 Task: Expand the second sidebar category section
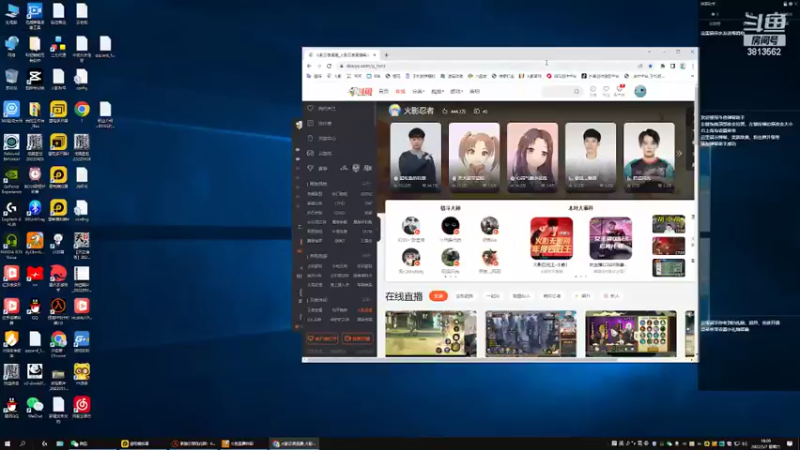click(x=366, y=256)
